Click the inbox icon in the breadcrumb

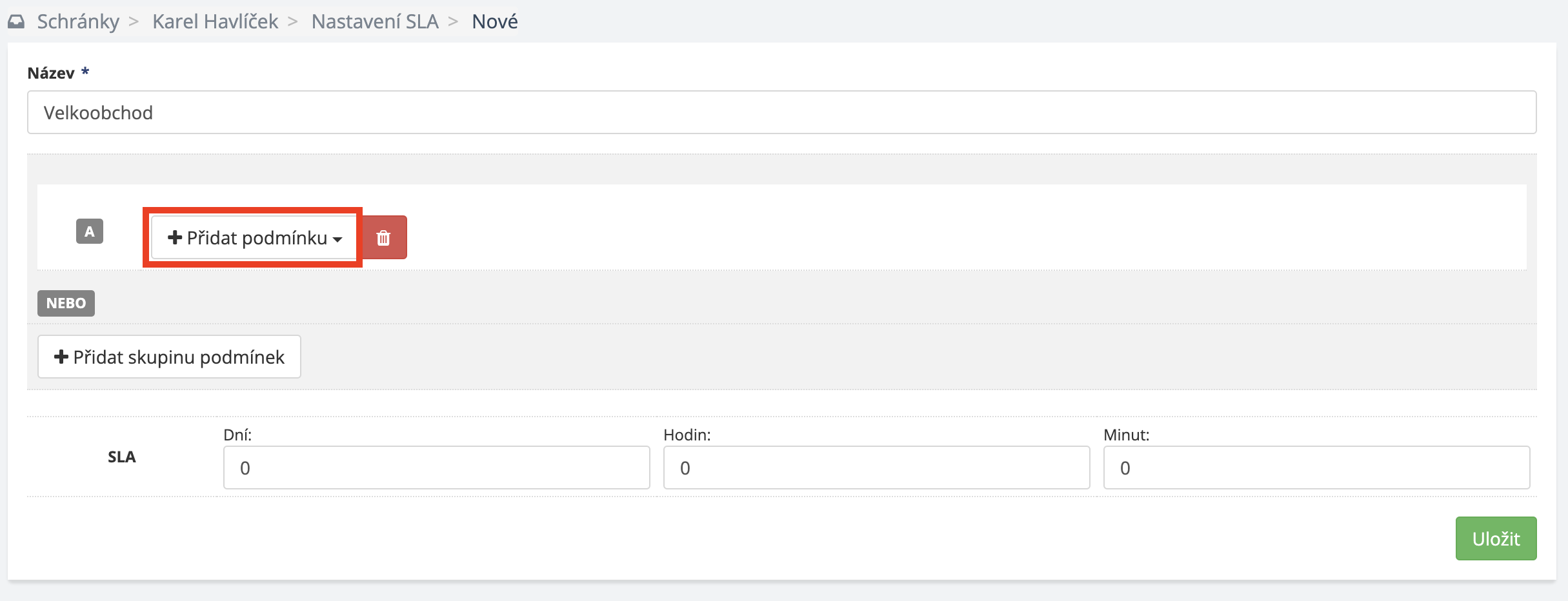pos(16,22)
